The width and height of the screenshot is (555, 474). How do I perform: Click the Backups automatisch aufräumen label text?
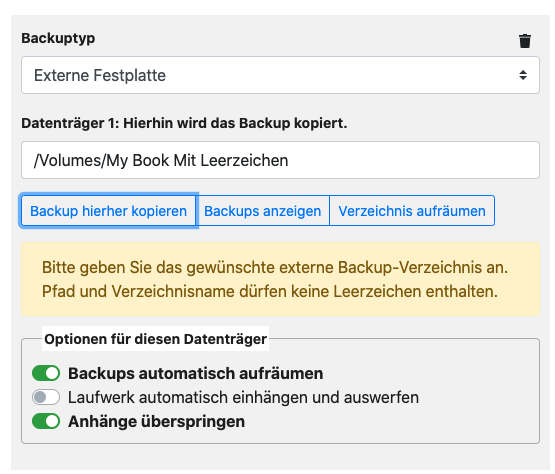(195, 373)
